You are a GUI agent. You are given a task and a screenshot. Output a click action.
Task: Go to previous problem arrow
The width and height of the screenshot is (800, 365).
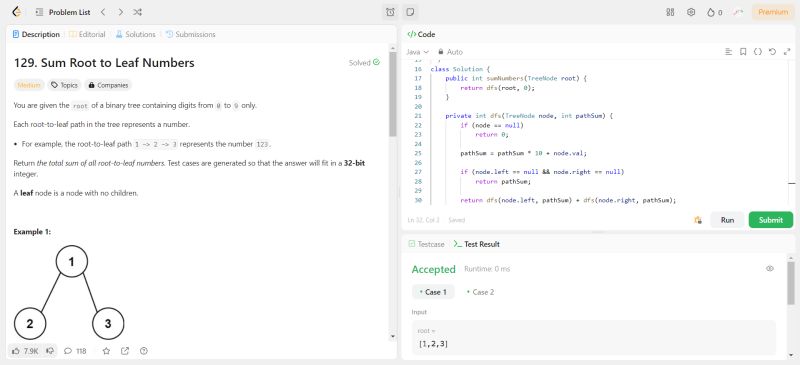[103, 12]
